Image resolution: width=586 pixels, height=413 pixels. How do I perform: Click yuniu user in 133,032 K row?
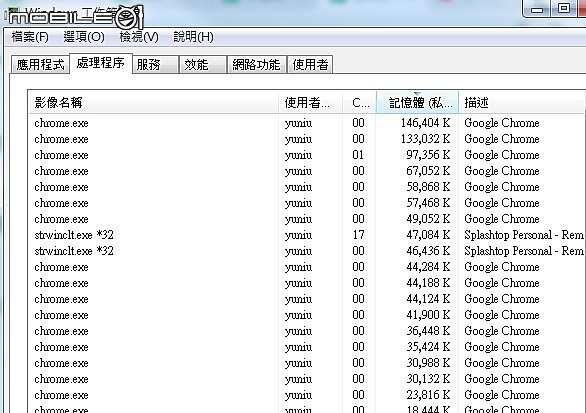(298, 139)
